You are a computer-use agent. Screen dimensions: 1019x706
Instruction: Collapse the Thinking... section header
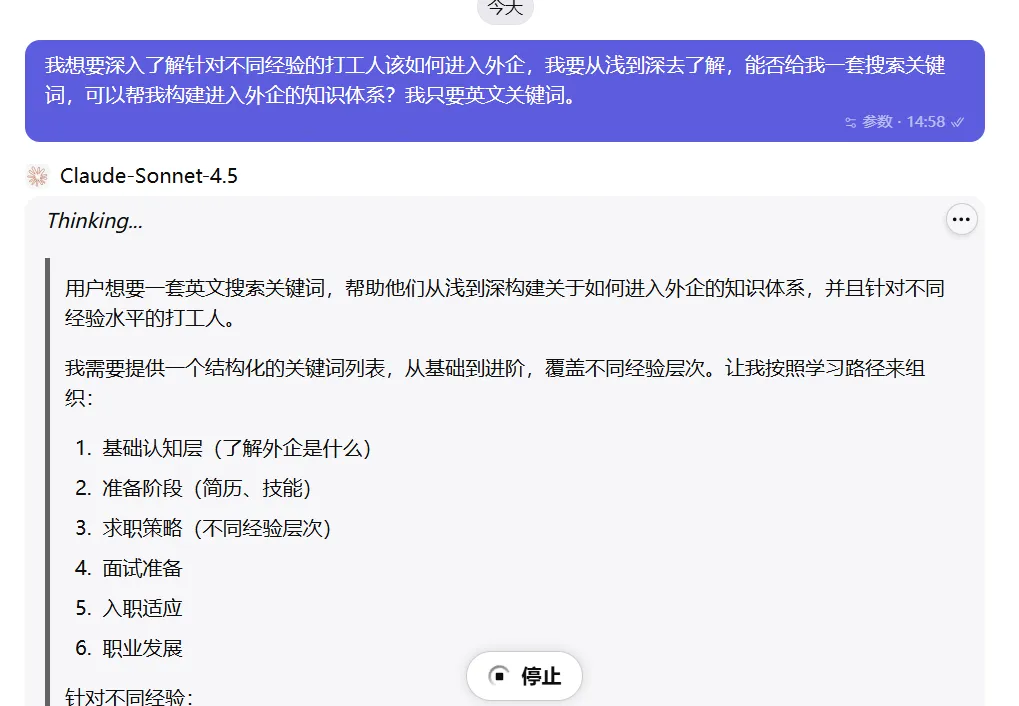coord(95,221)
